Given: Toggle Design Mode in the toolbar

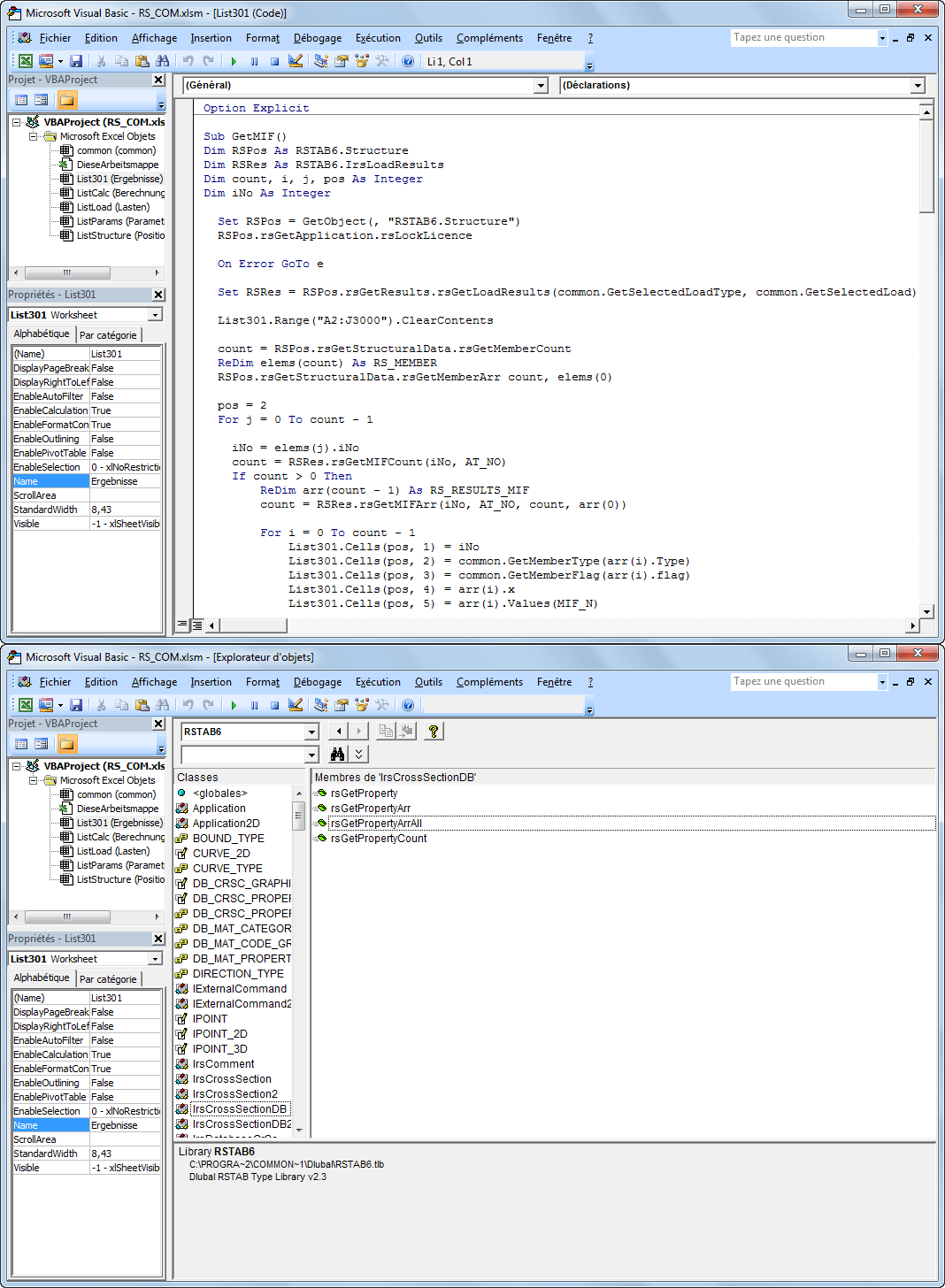Looking at the screenshot, I should 295,60.
